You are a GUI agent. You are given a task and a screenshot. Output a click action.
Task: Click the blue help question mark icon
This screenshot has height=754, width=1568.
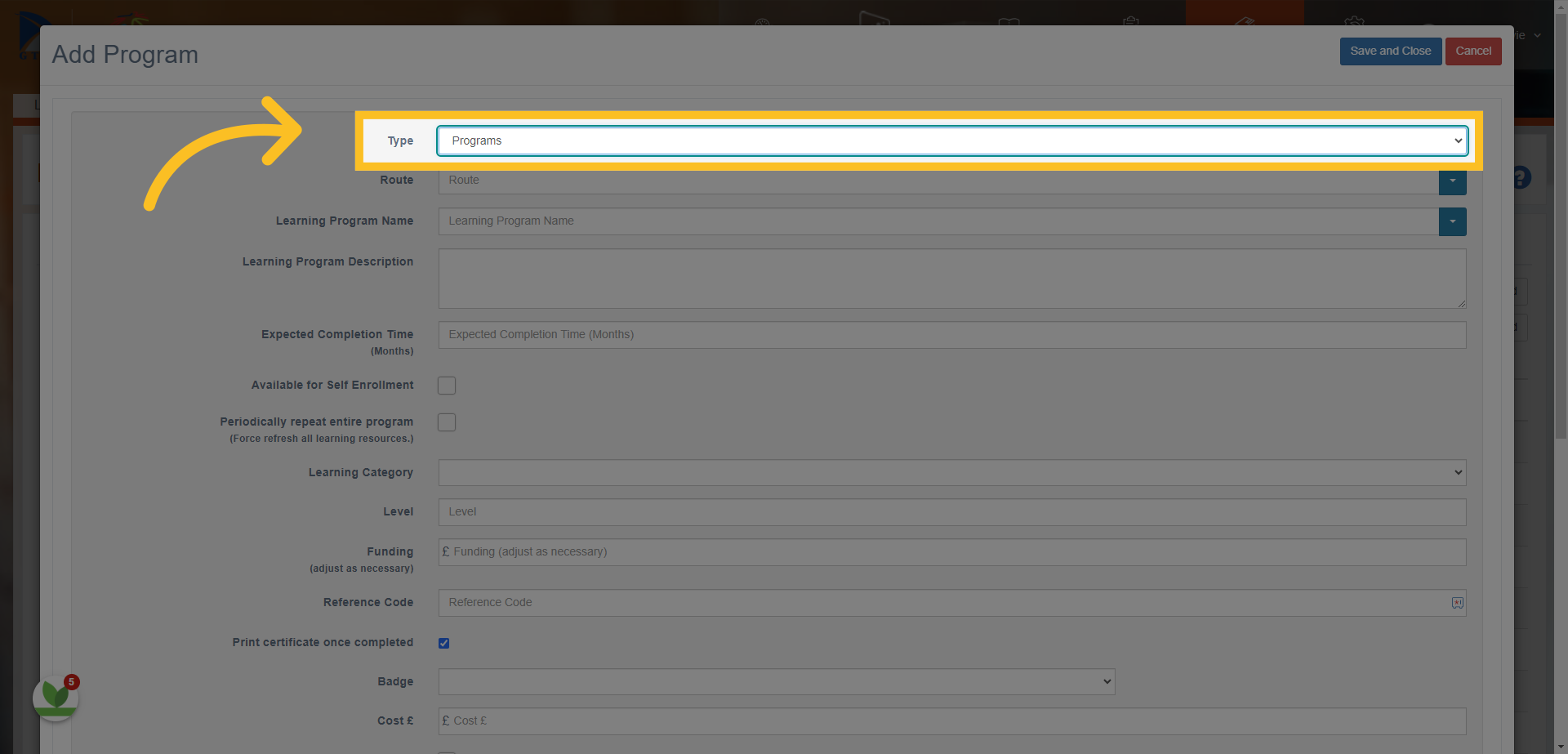pyautogui.click(x=1521, y=177)
